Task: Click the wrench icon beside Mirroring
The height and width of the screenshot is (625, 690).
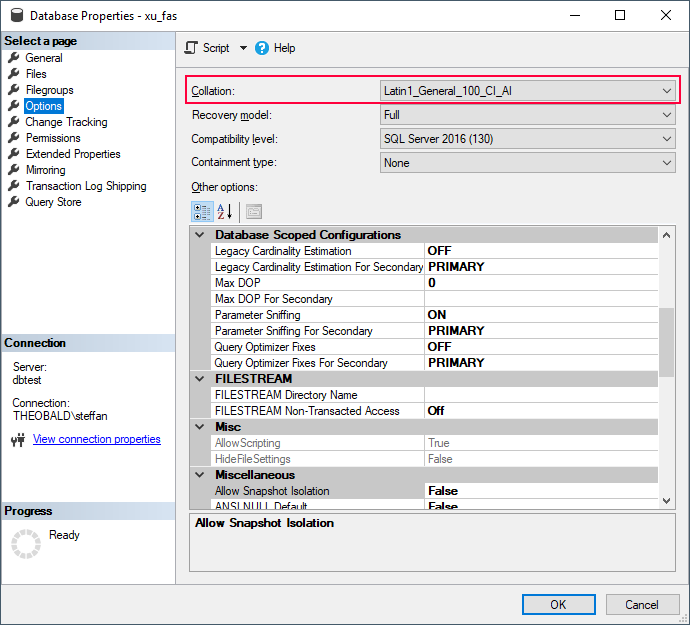Action: pos(14,169)
